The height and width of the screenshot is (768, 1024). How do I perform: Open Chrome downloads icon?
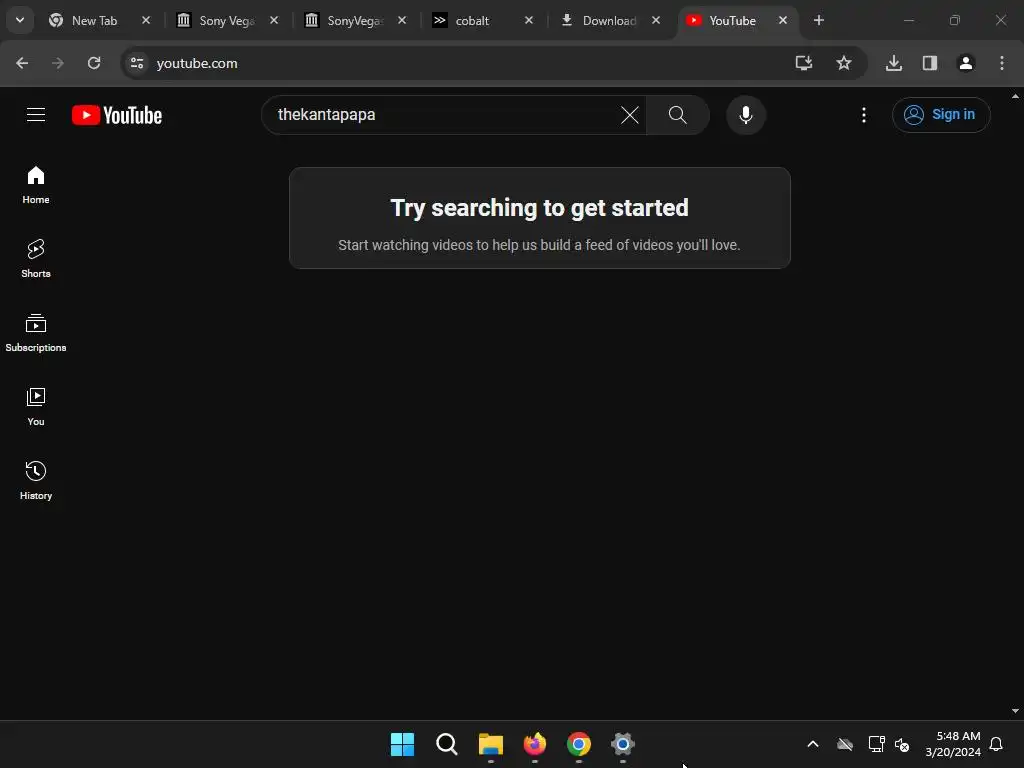(894, 63)
